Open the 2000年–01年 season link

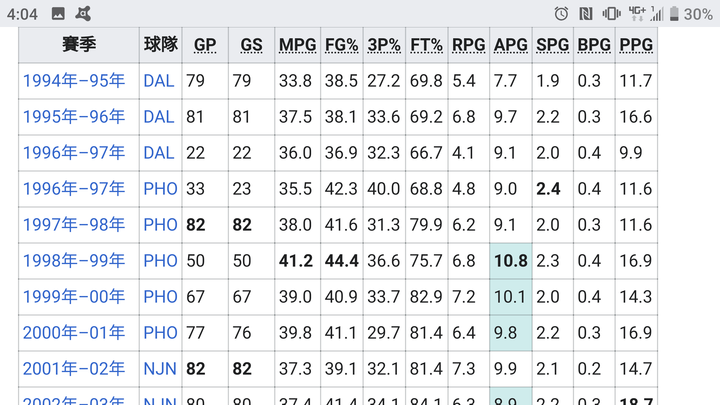click(74, 333)
